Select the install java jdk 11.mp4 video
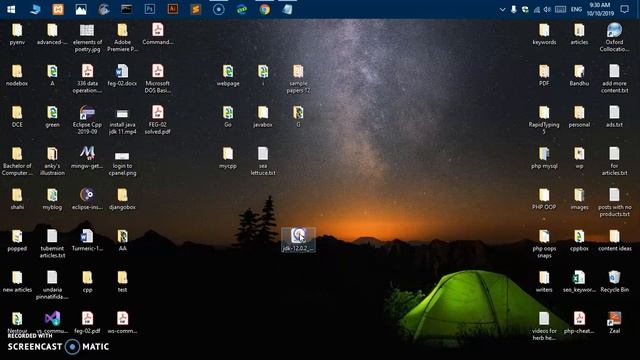The height and width of the screenshot is (360, 640). (x=122, y=120)
